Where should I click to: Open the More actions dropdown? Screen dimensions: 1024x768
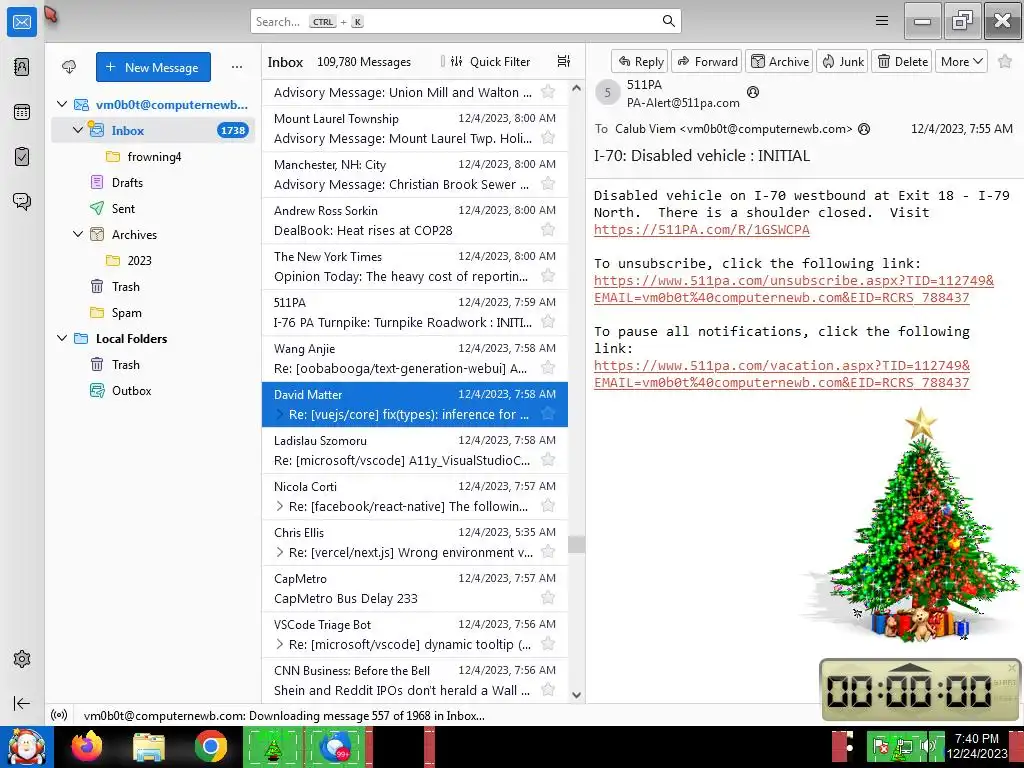[961, 61]
